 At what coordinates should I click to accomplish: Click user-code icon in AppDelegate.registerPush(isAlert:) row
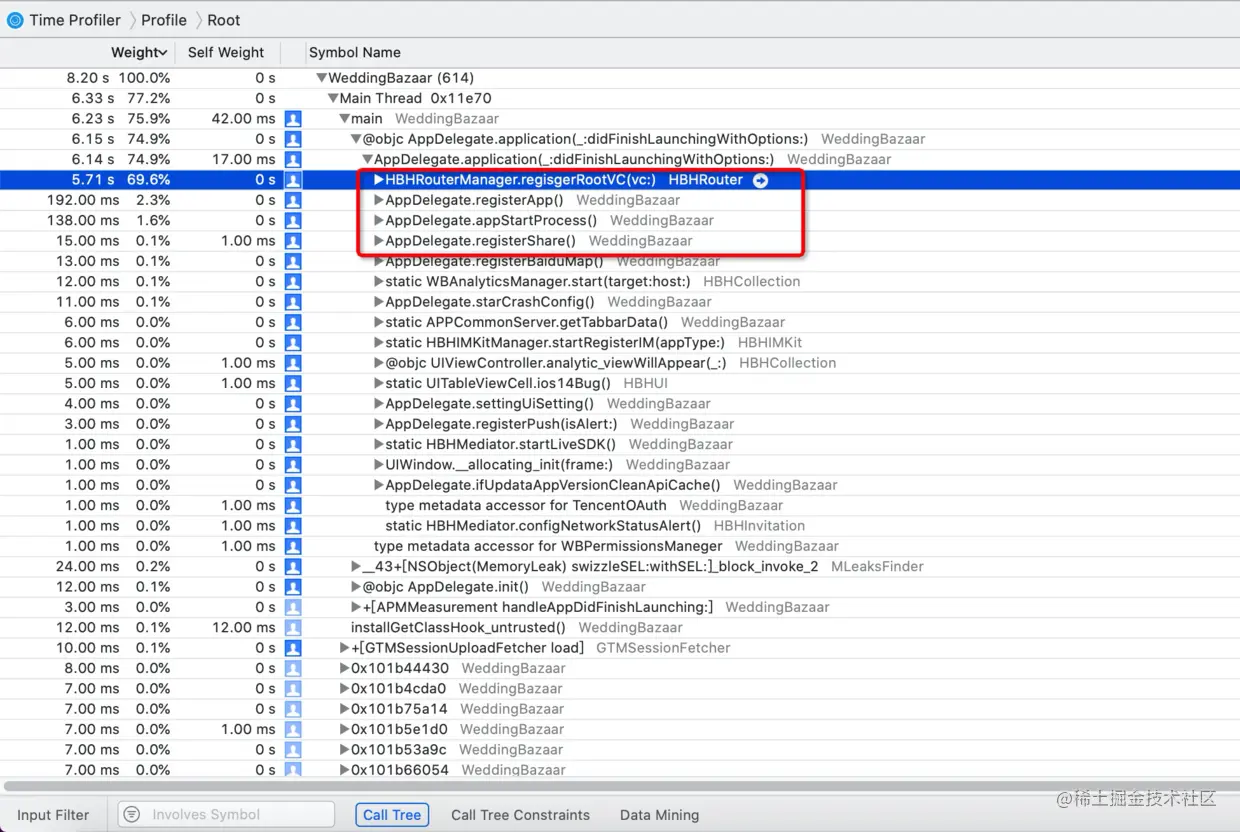[293, 424]
